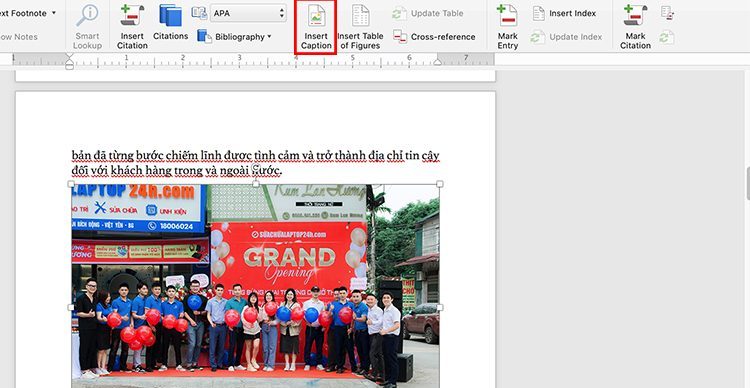Click the Insert Index icon
Image resolution: width=750 pixels, height=388 pixels.
[x=539, y=13]
